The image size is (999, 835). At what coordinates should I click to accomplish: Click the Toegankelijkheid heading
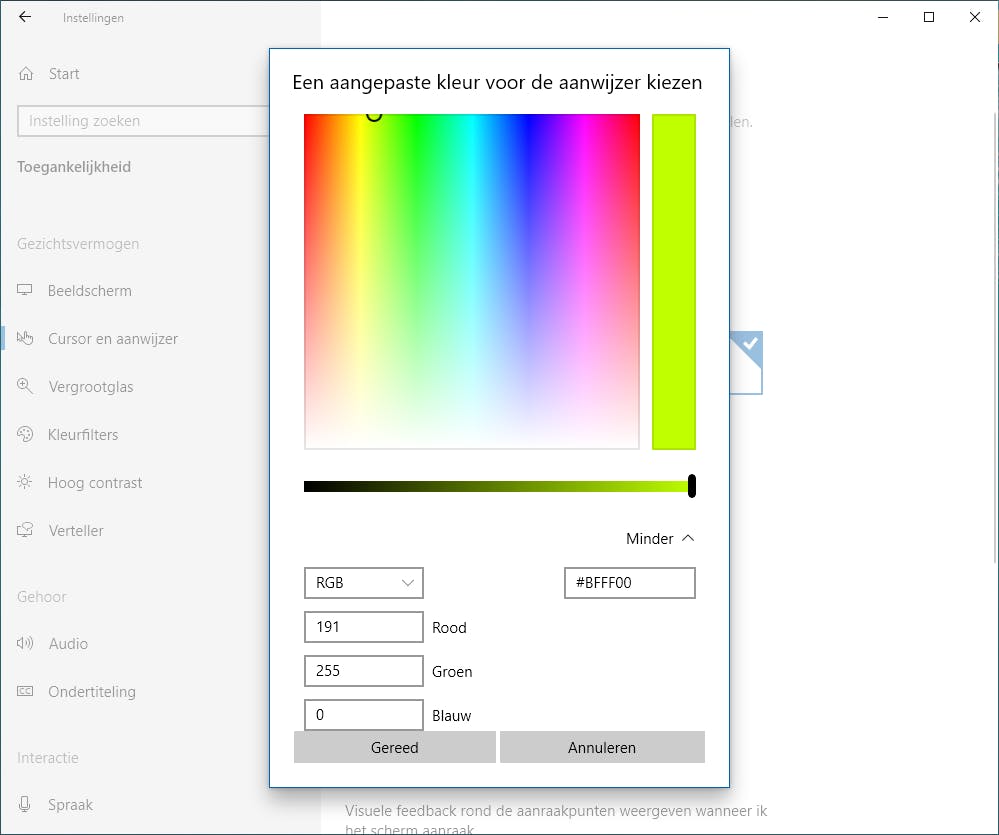(x=74, y=167)
